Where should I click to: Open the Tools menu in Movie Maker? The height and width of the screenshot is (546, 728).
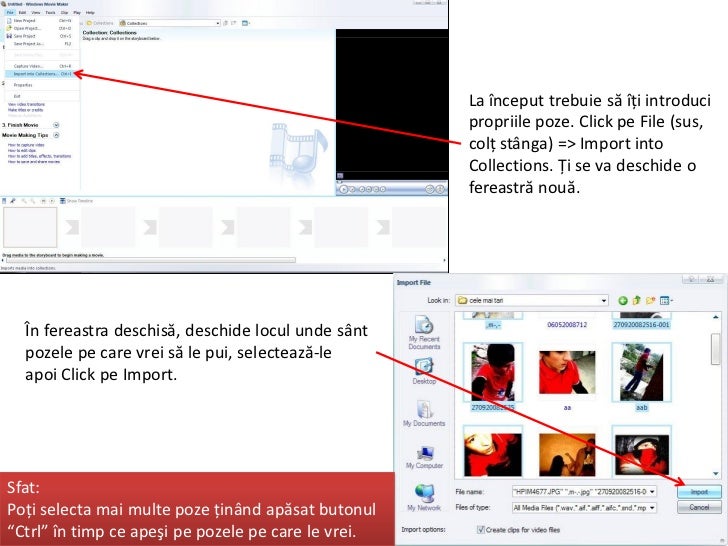(50, 13)
